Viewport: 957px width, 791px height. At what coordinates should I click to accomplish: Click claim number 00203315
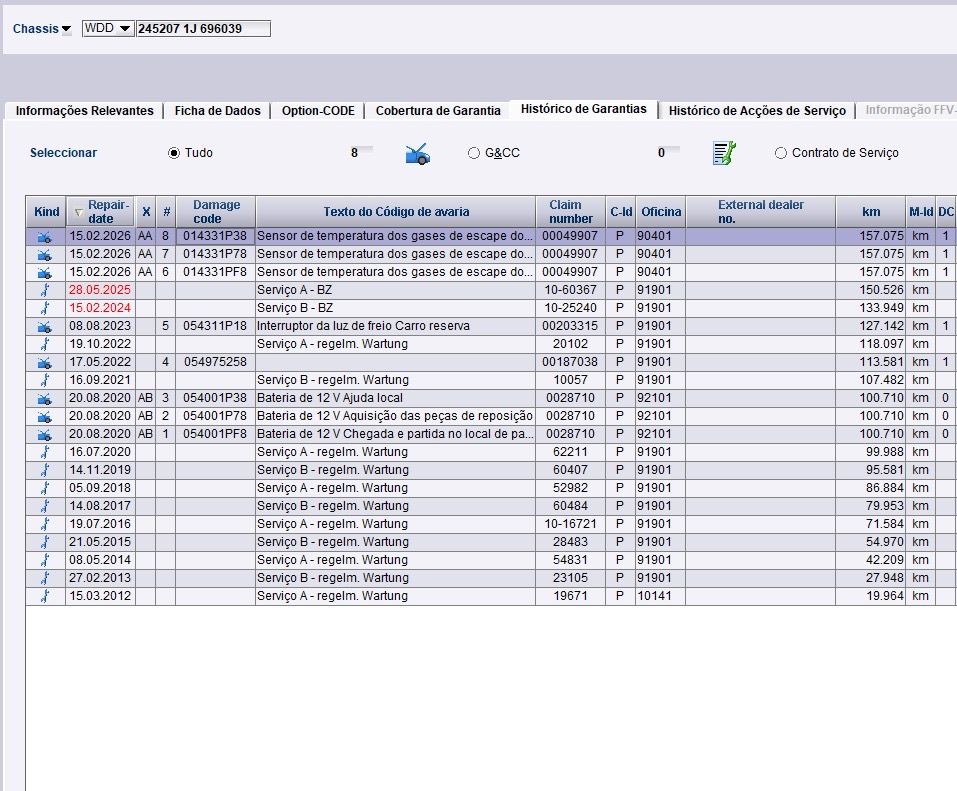(x=570, y=326)
